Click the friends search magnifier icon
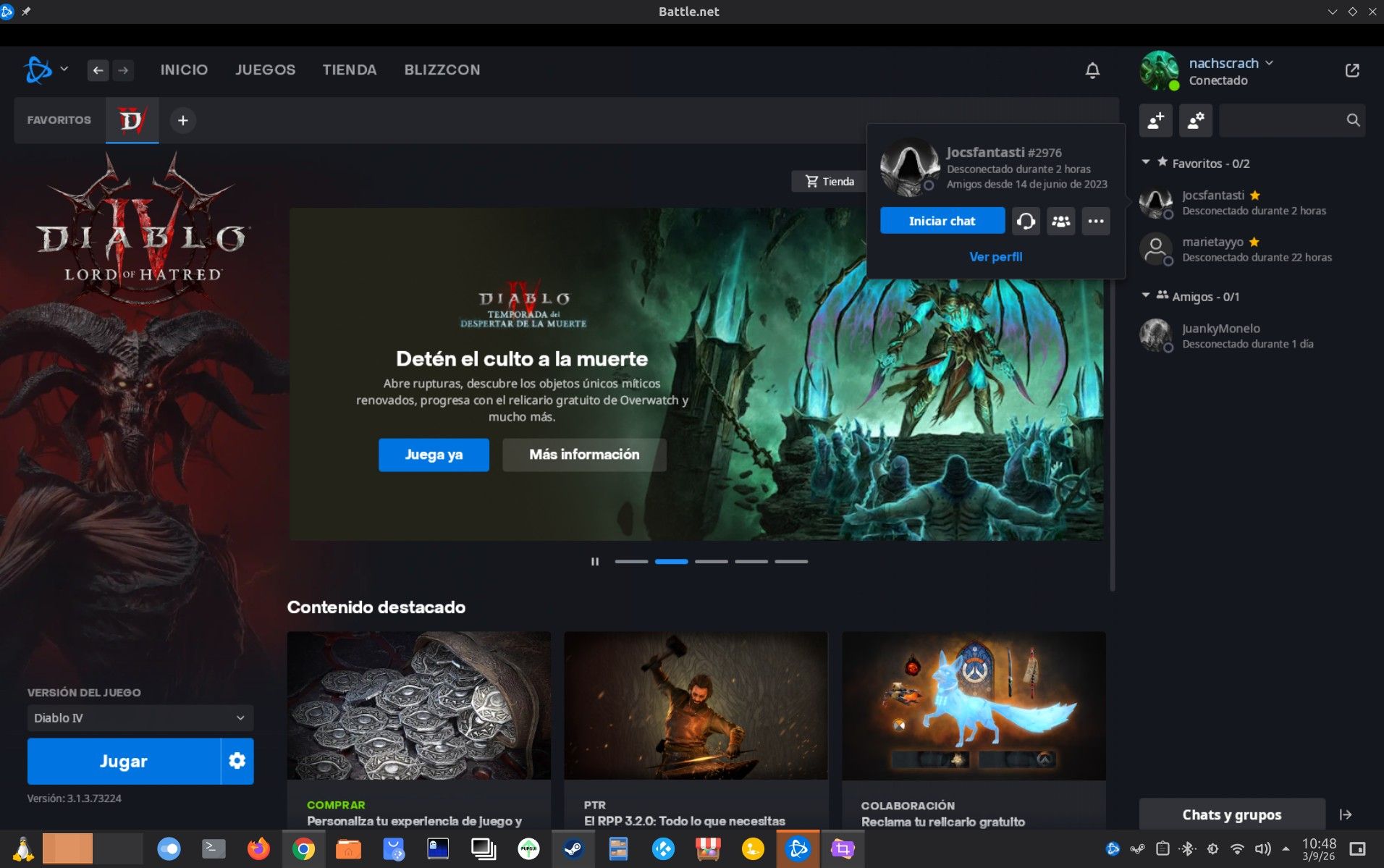 coord(1353,120)
